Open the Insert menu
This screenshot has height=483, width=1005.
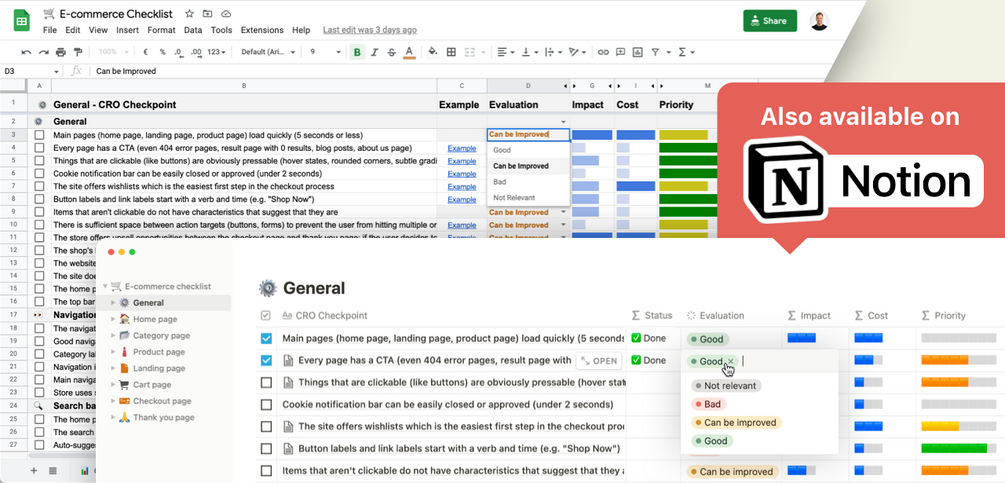(128, 30)
